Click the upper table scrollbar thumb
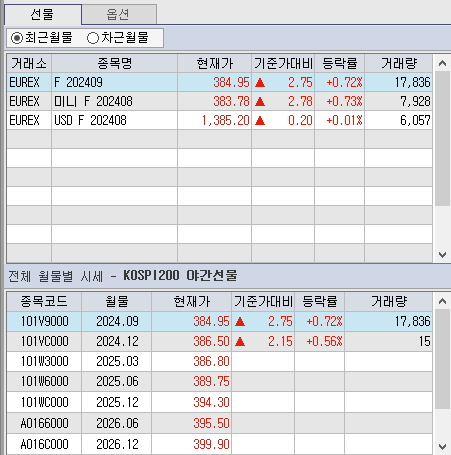 tap(442, 138)
